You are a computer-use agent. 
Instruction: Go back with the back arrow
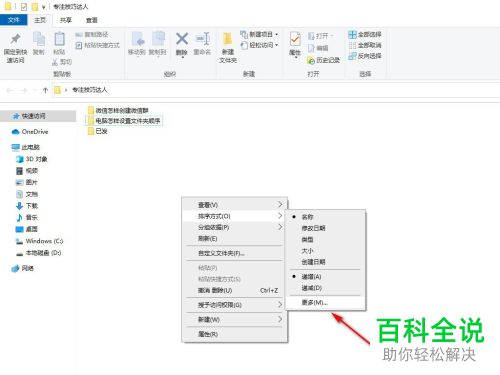(10, 90)
